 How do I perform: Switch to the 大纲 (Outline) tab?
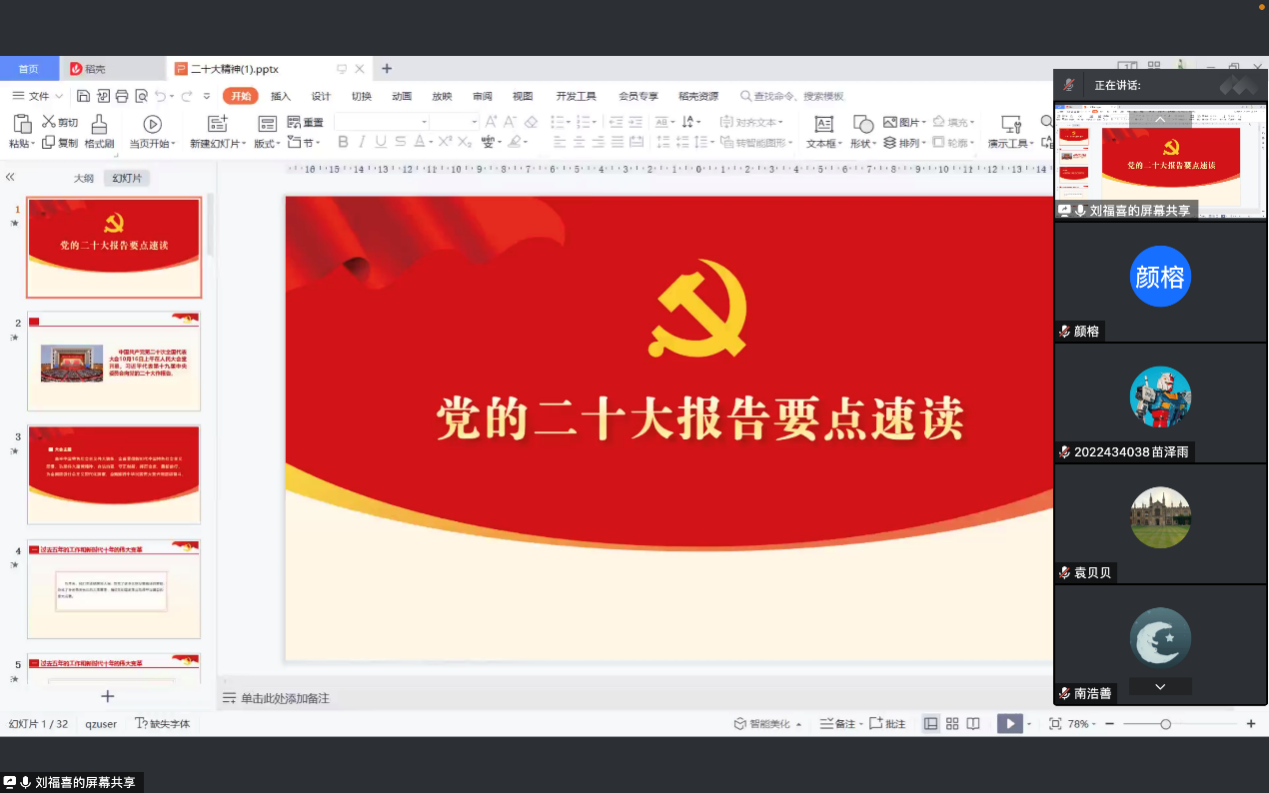coord(84,178)
